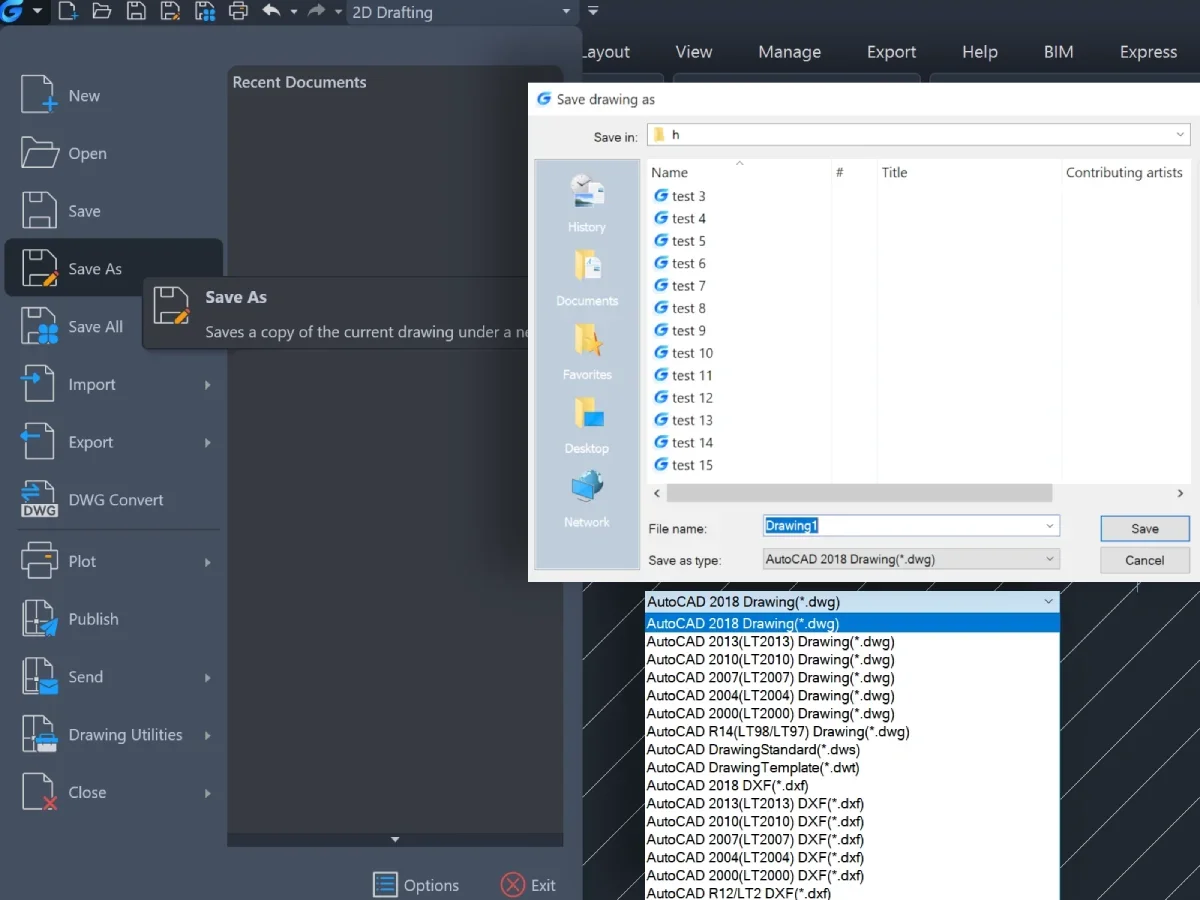Click the horizontal scrollbar in the file list

(x=859, y=493)
